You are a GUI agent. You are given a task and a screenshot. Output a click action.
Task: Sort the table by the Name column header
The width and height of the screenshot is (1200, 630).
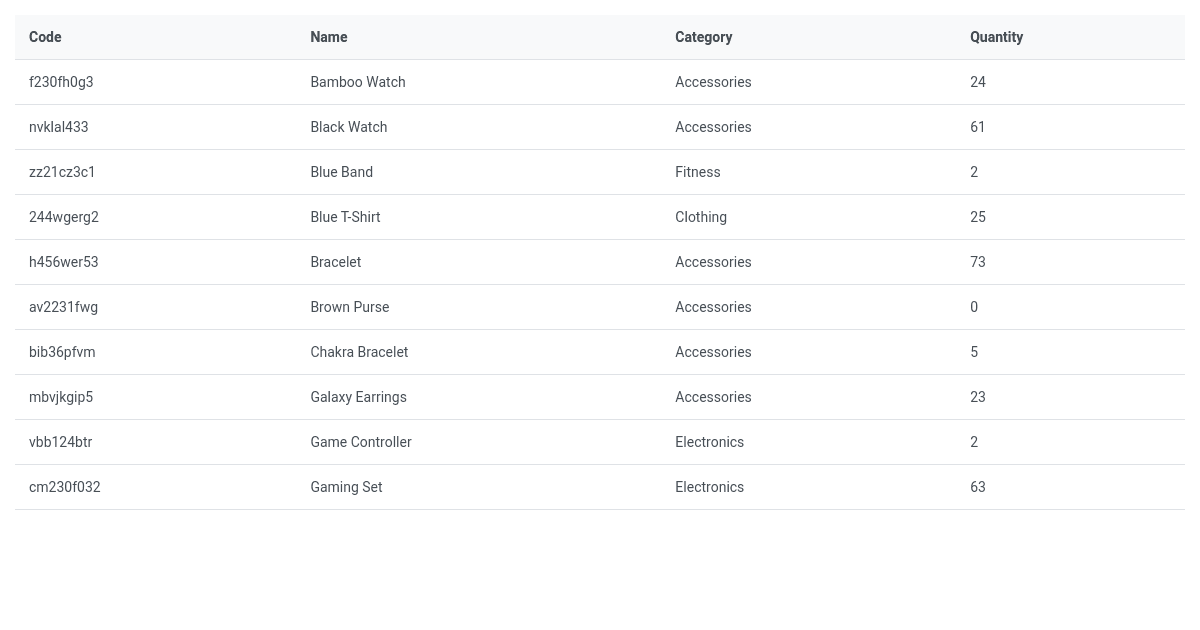[329, 37]
